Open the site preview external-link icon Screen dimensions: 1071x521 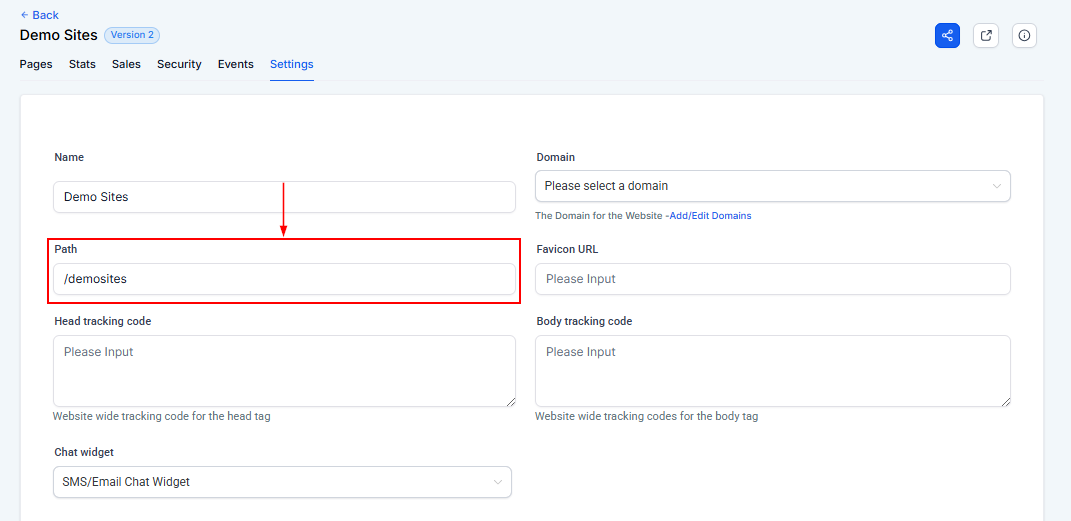tap(986, 35)
